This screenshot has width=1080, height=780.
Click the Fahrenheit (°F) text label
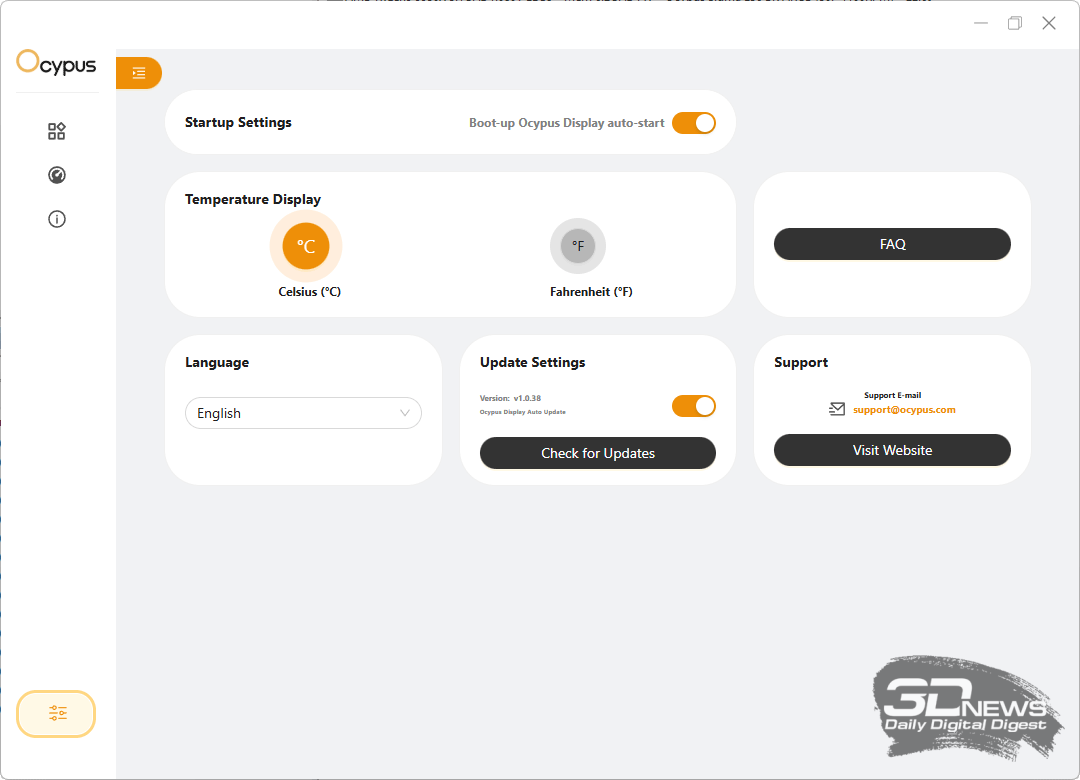point(591,292)
